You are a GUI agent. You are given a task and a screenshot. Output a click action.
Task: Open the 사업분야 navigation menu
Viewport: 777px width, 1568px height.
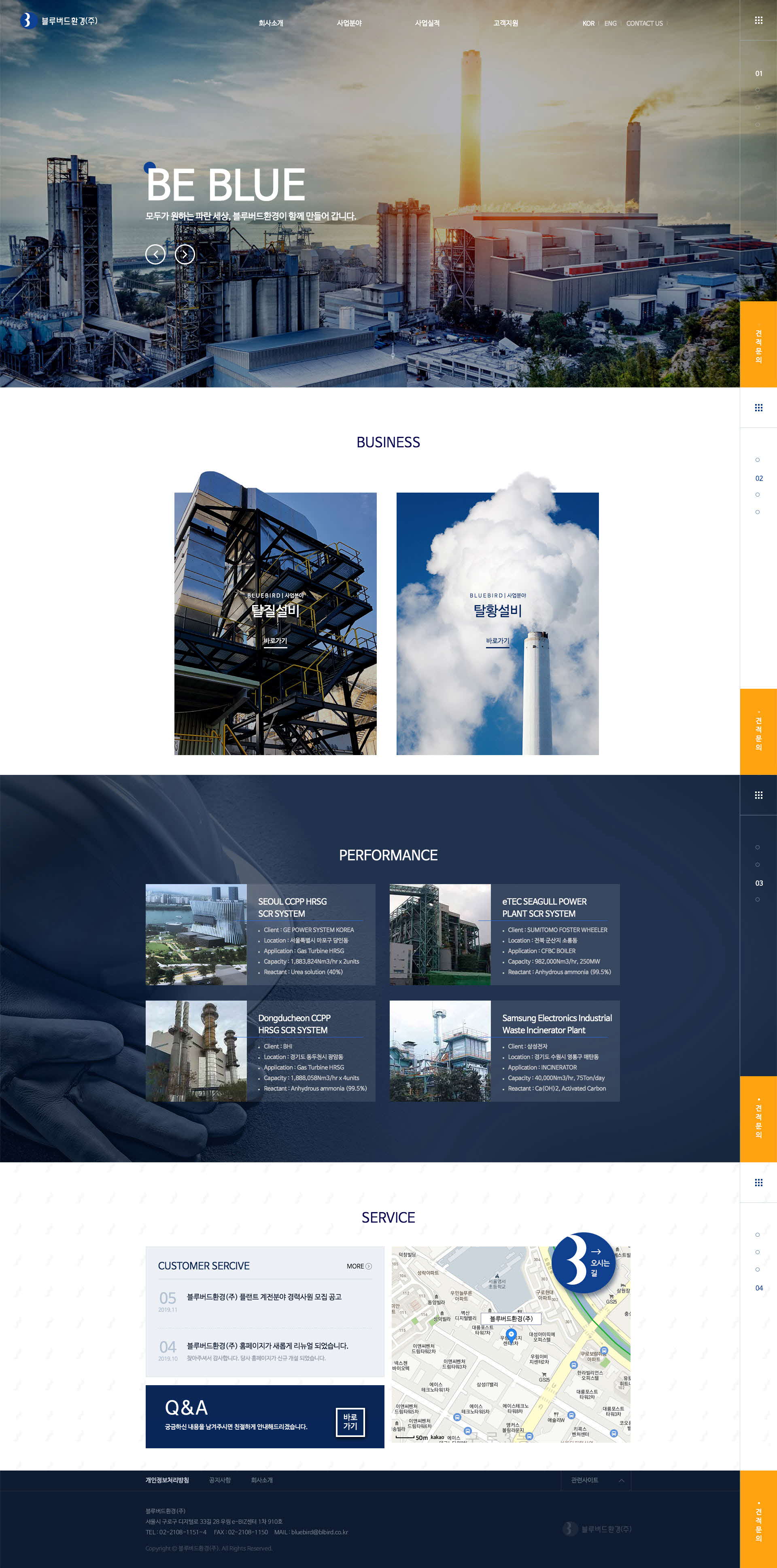tap(349, 23)
